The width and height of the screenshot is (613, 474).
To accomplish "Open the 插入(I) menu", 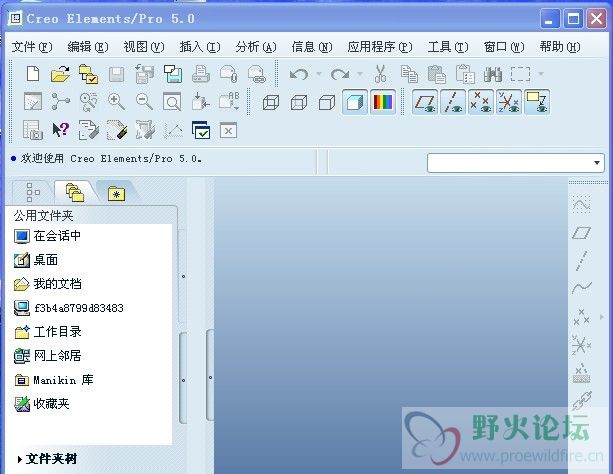I will click(x=200, y=47).
